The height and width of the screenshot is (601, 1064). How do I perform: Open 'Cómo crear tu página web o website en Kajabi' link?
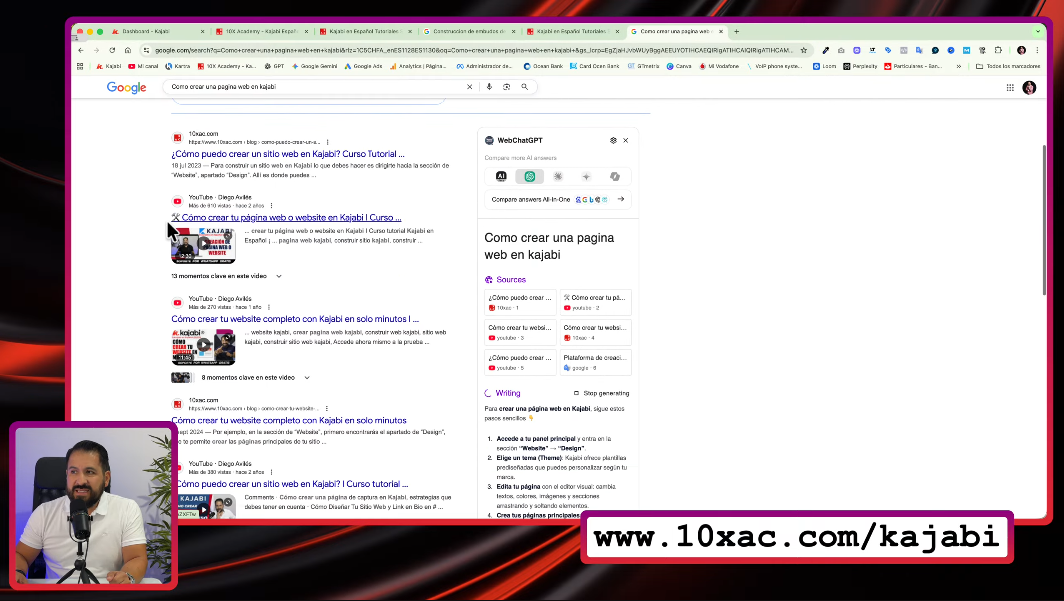(x=286, y=218)
